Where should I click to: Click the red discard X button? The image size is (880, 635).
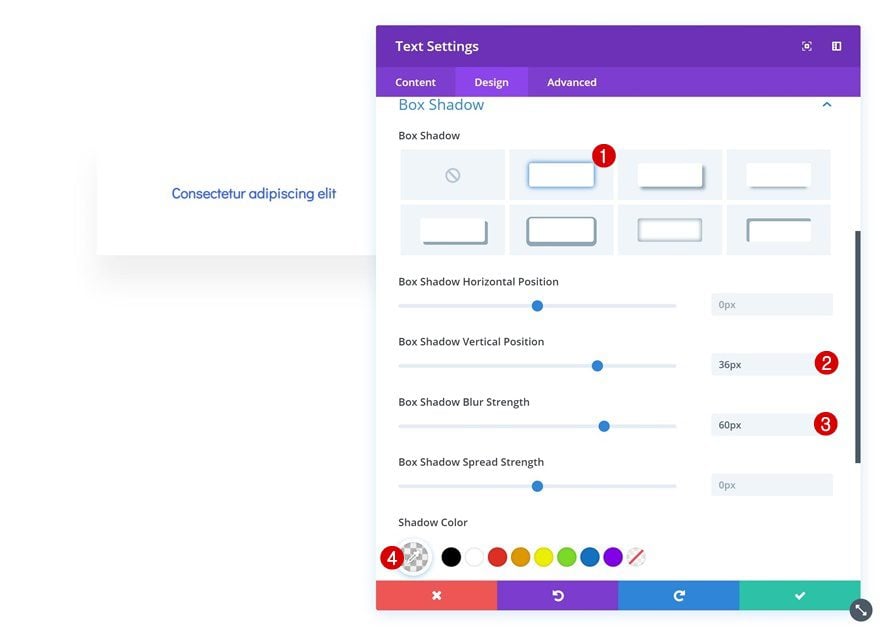(x=437, y=595)
